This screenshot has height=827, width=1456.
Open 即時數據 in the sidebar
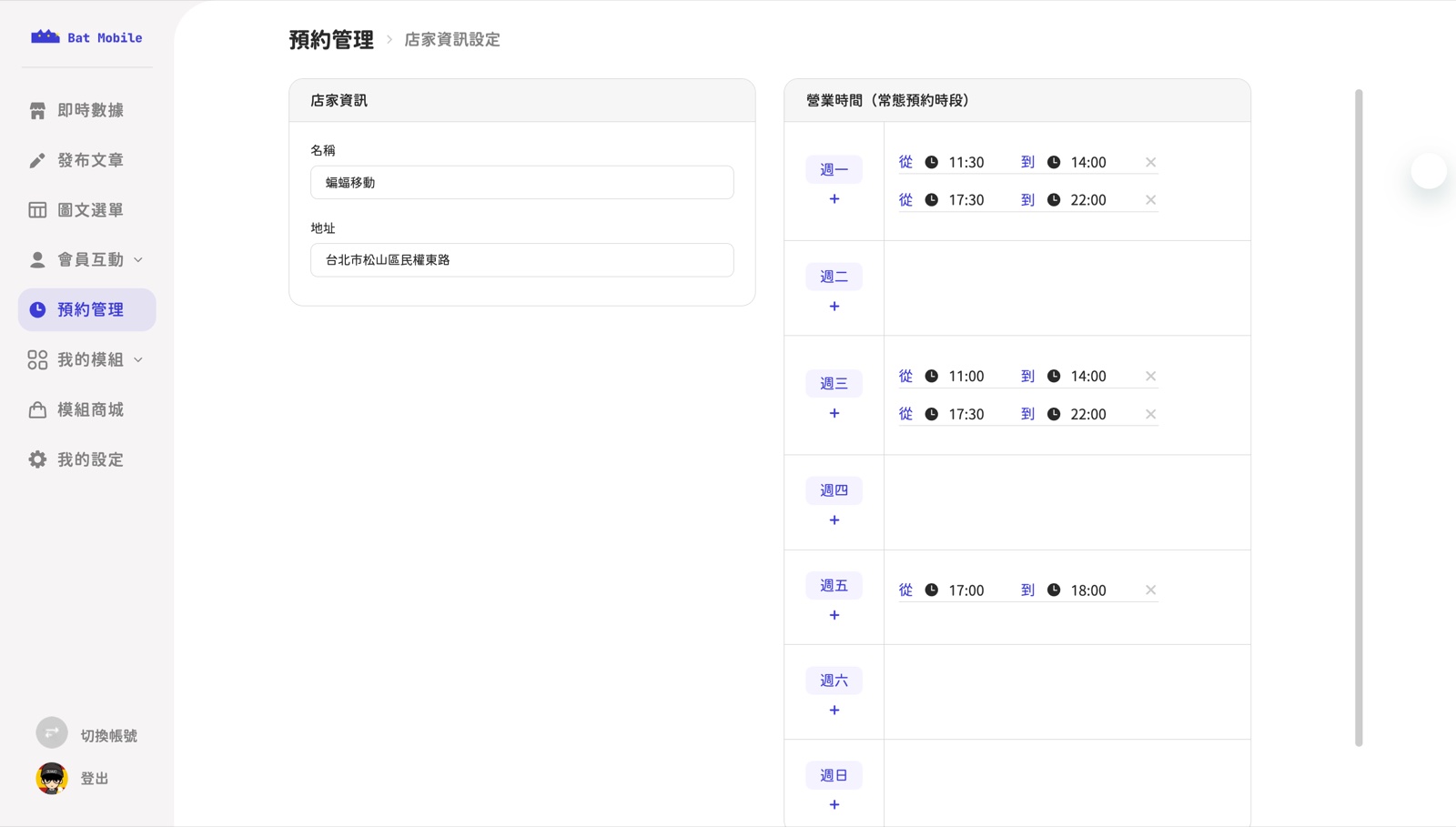coord(86,110)
